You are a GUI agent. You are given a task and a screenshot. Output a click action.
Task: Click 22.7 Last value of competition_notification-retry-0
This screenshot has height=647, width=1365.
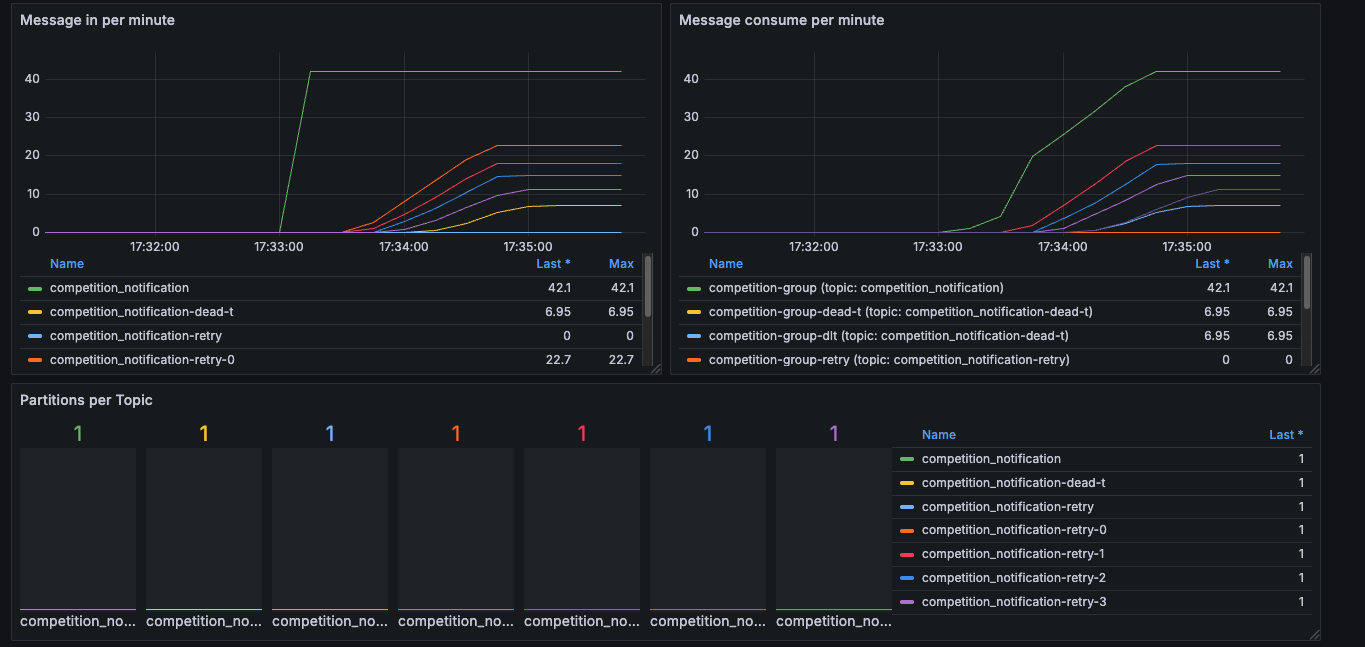click(558, 360)
